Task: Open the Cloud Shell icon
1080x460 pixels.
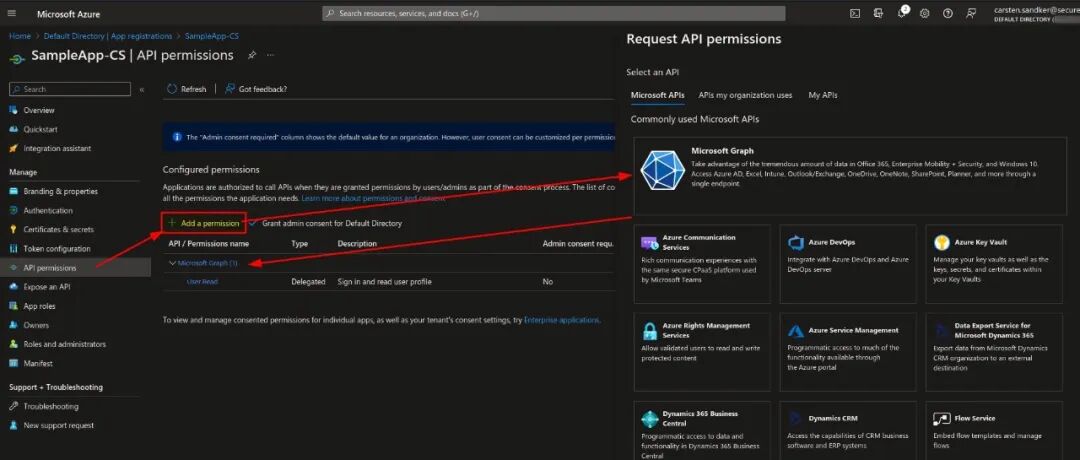Action: (x=855, y=13)
